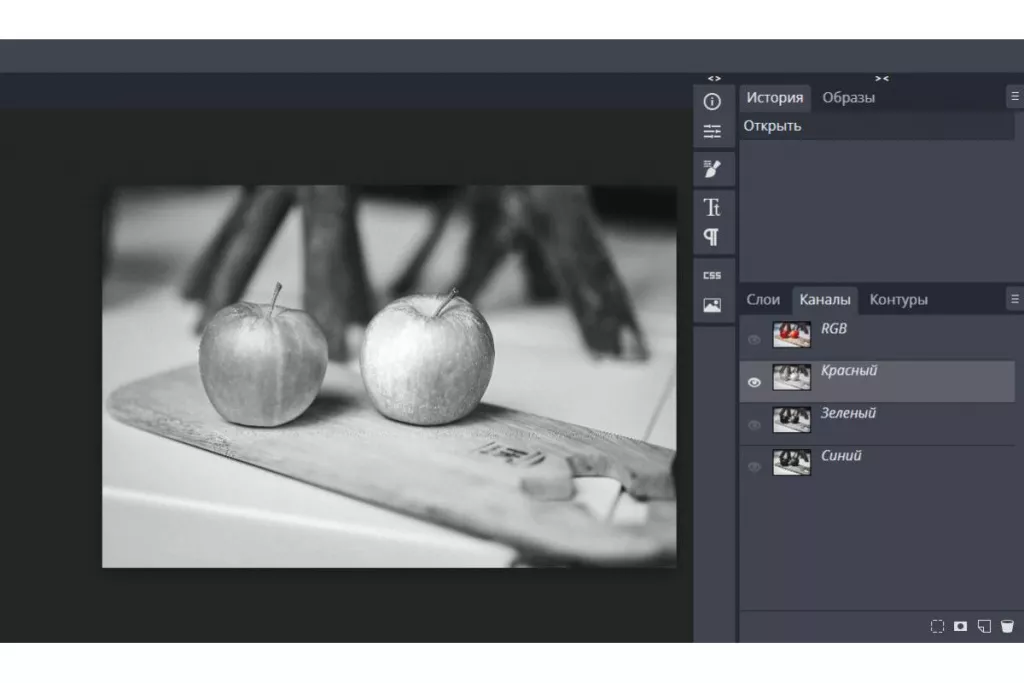Open the Character panel (Tt) icon

coord(712,207)
